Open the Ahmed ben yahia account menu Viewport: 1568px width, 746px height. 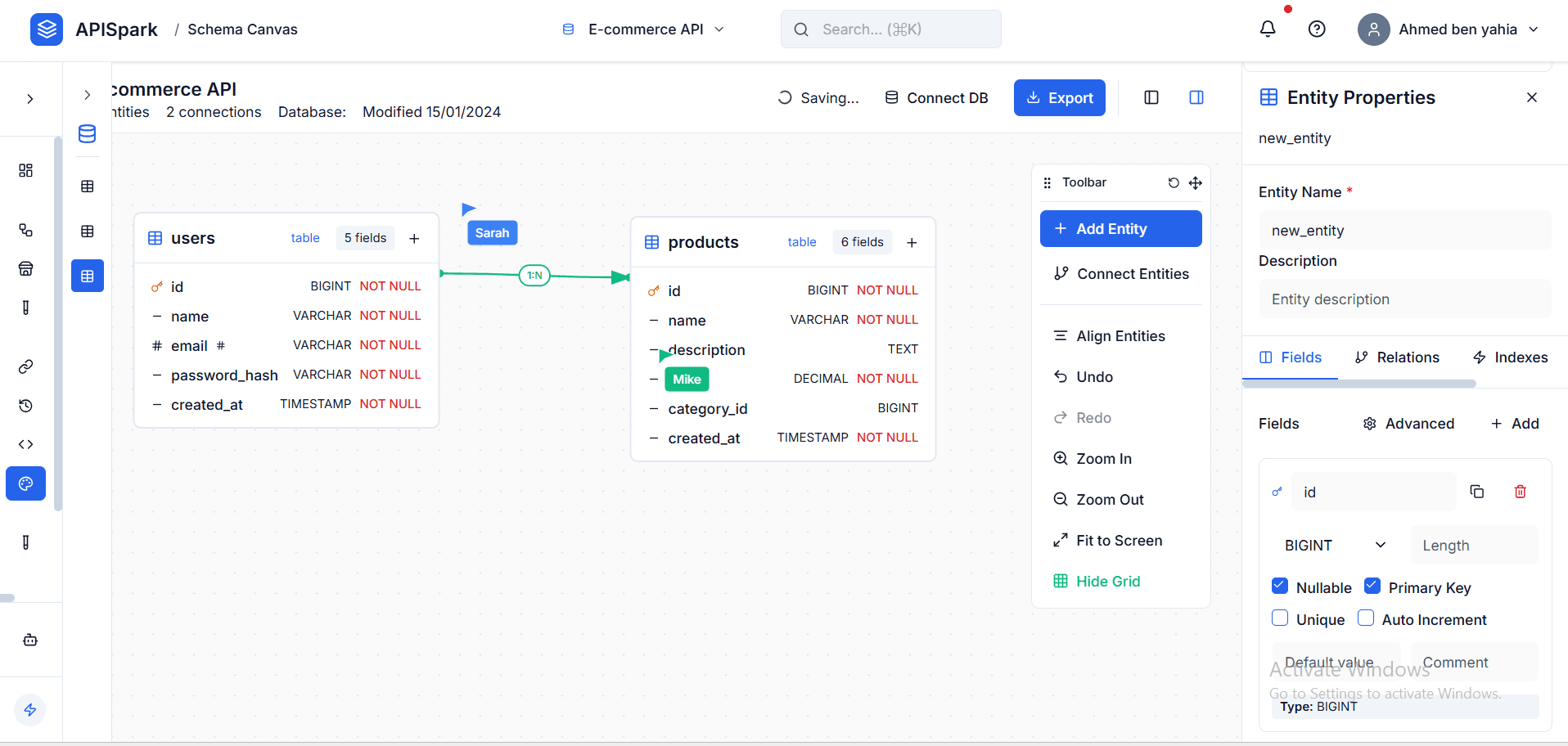1449,29
